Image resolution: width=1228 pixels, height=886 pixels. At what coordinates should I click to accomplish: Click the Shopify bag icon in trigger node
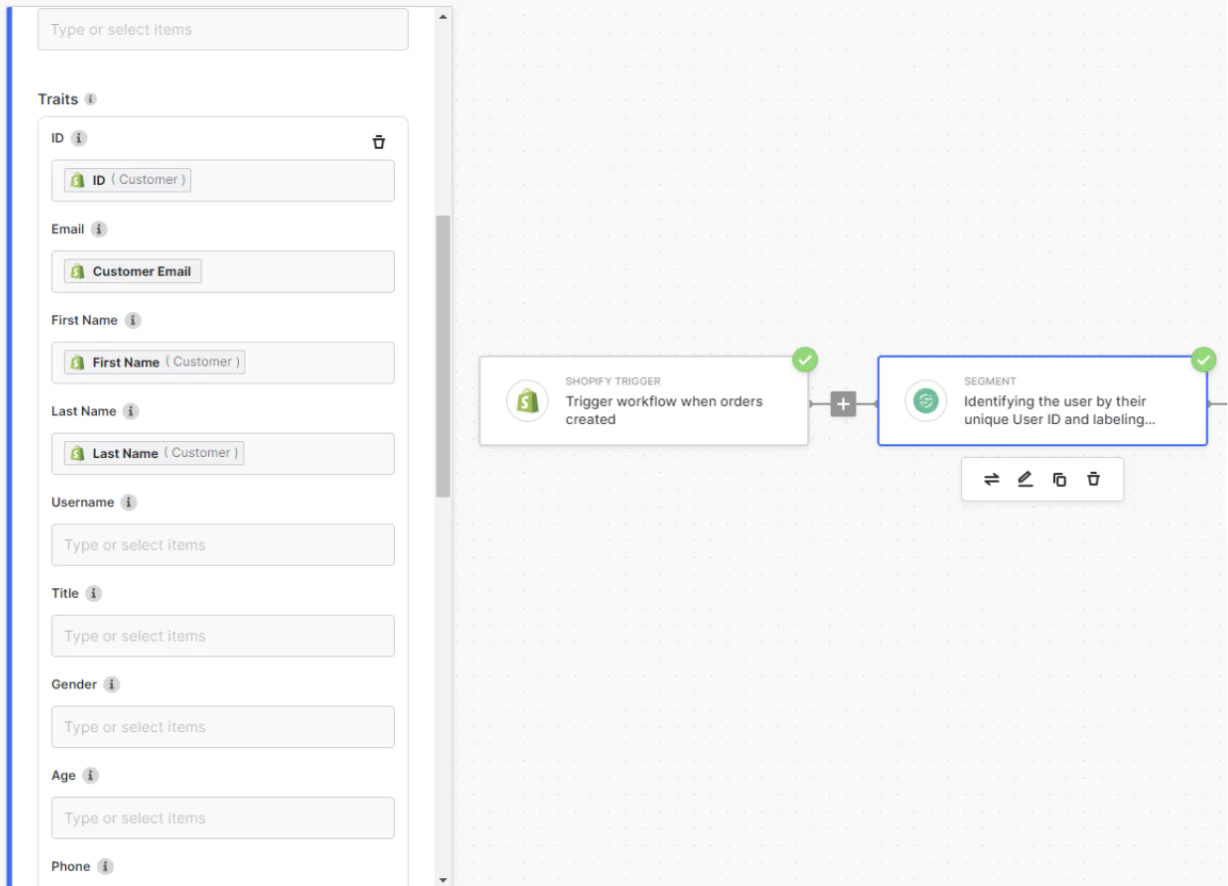click(527, 401)
